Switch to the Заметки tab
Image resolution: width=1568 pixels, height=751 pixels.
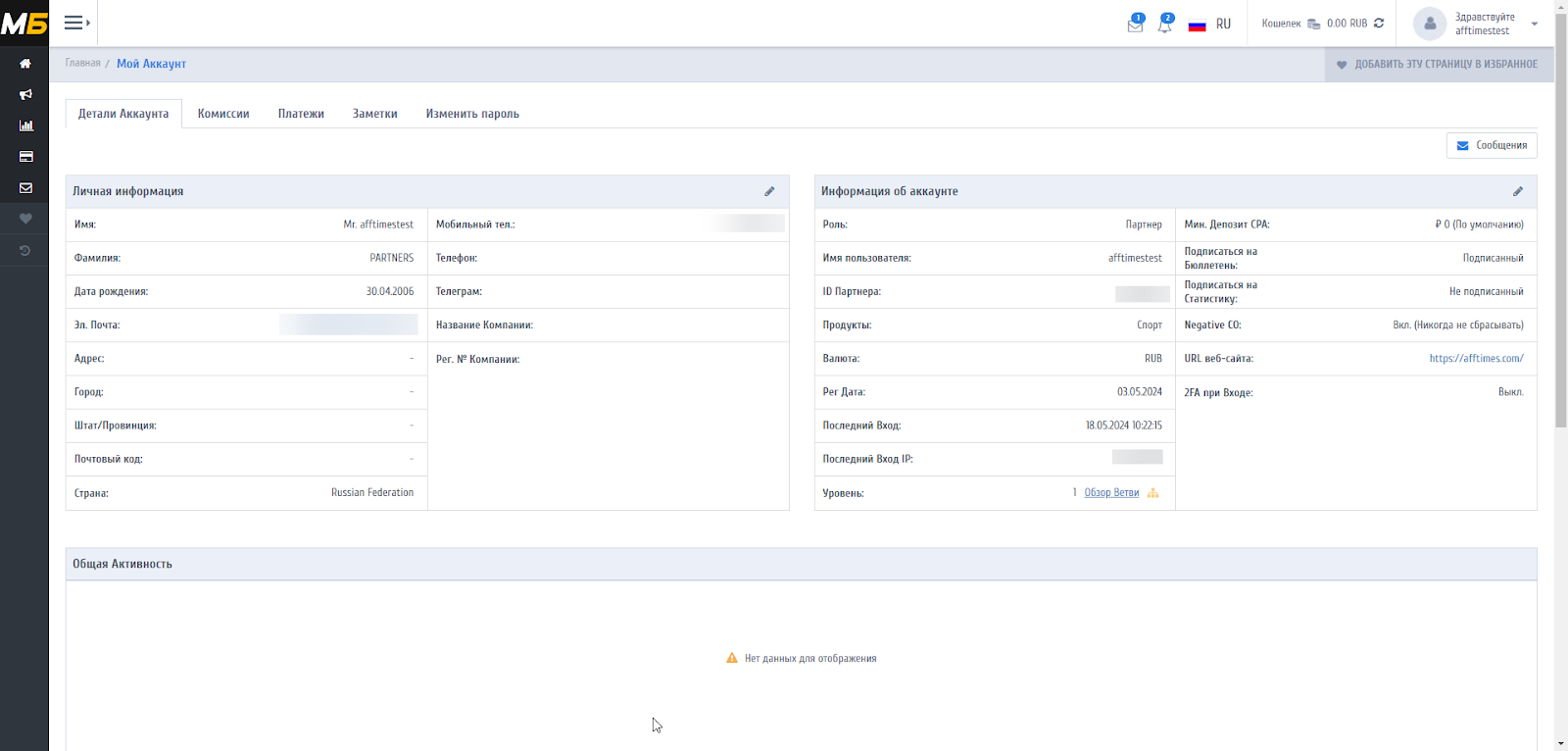(x=375, y=114)
